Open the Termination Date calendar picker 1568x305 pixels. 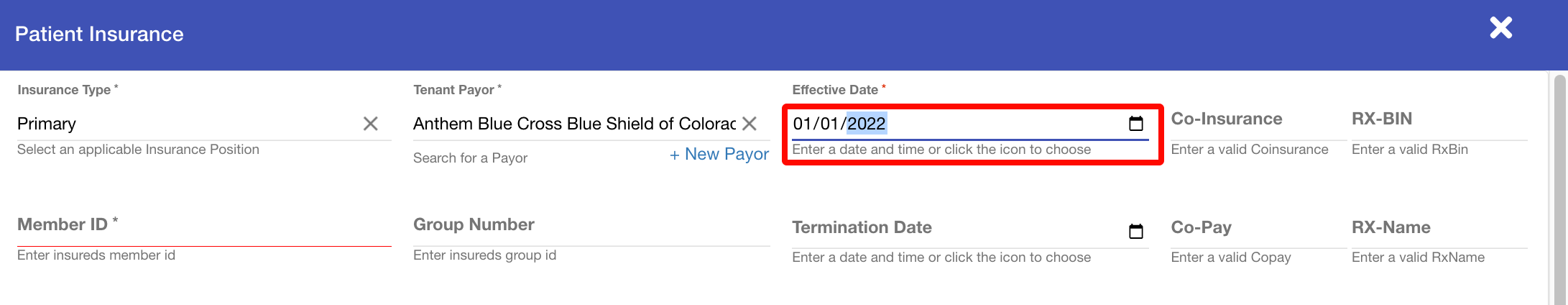click(x=1136, y=232)
